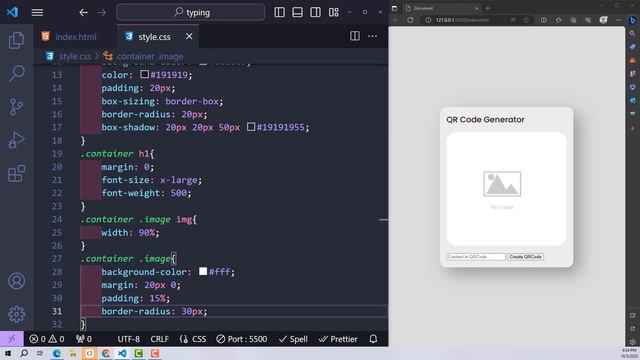The width and height of the screenshot is (640, 360).
Task: Open Run and Debug view
Action: [16, 140]
